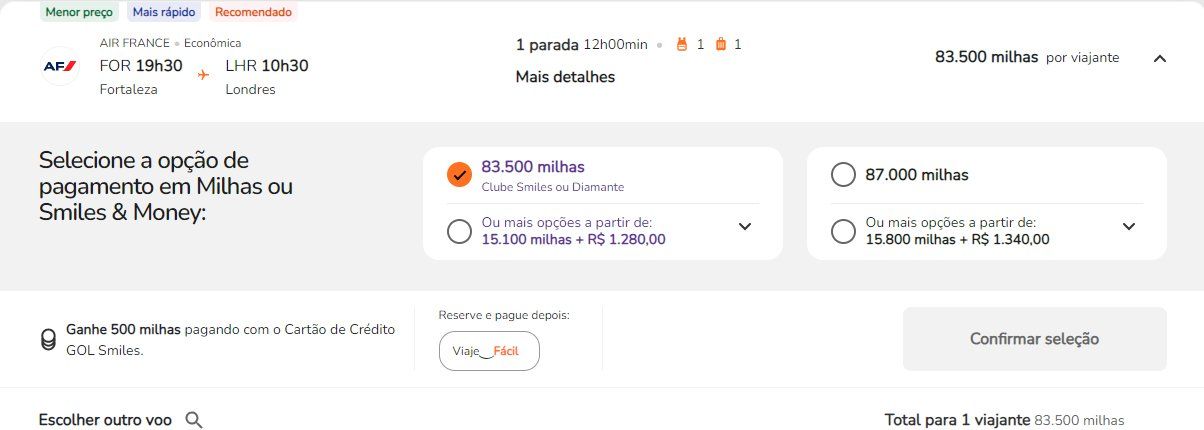Click the Recomendado tag
The width and height of the screenshot is (1204, 430).
253,13
